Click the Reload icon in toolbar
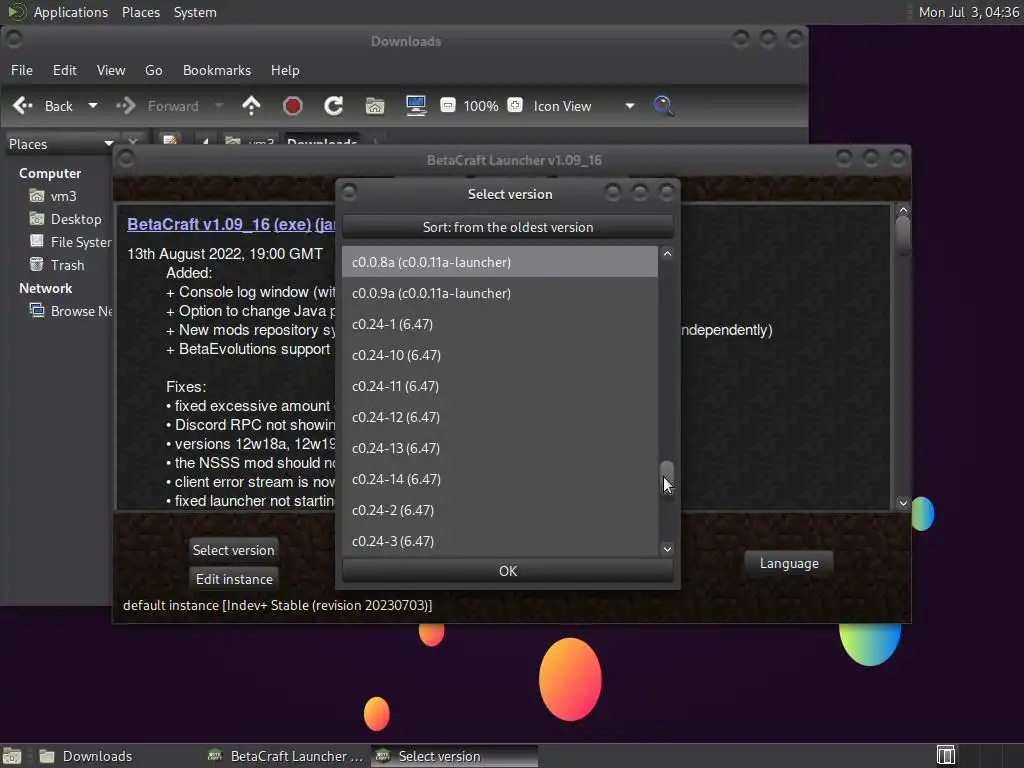Image resolution: width=1024 pixels, height=768 pixels. [x=334, y=106]
